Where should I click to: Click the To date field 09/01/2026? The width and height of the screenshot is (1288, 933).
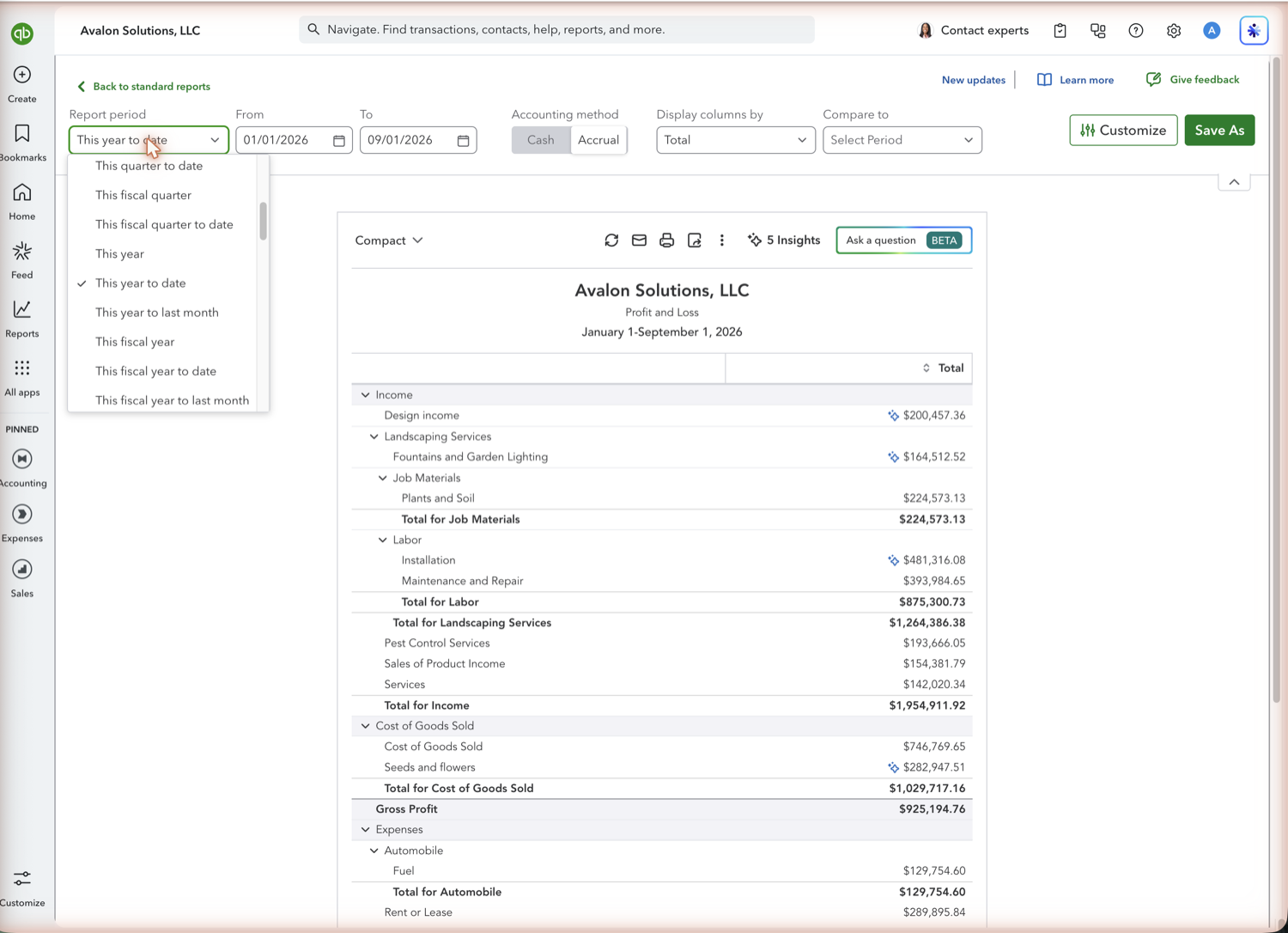[418, 140]
